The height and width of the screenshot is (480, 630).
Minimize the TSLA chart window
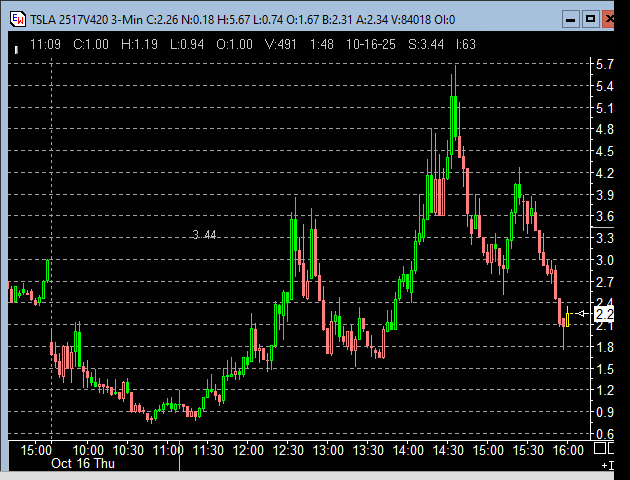click(x=569, y=17)
